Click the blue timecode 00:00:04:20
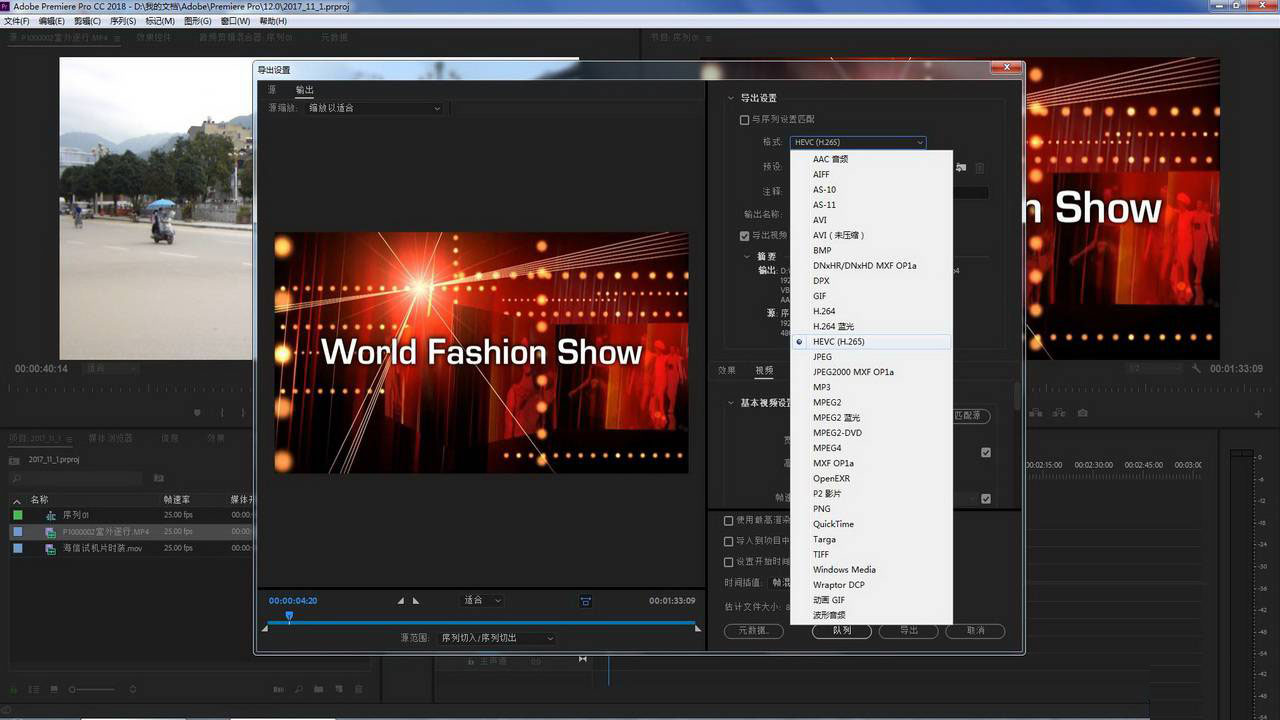1280x720 pixels. (x=293, y=601)
